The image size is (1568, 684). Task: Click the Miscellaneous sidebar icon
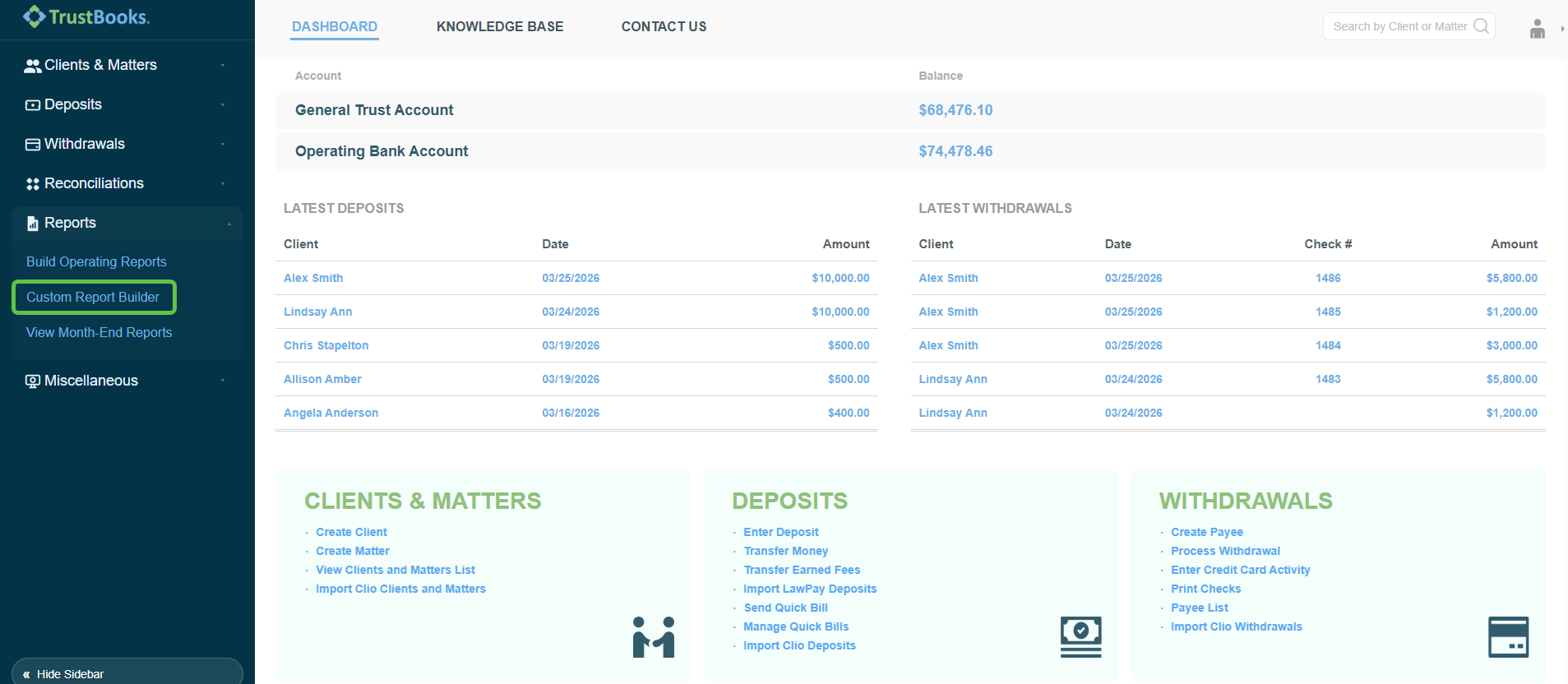pos(33,381)
